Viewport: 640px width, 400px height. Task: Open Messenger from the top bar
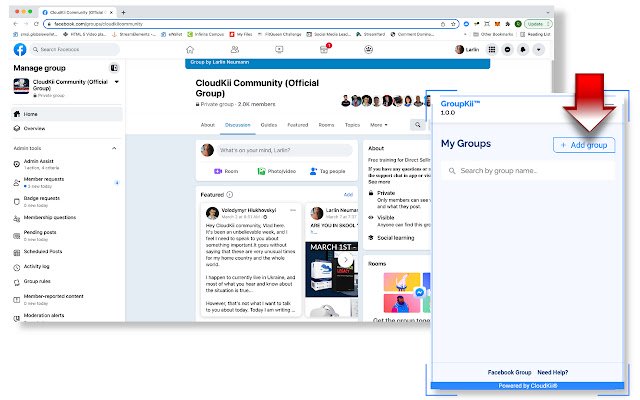pyautogui.click(x=507, y=49)
